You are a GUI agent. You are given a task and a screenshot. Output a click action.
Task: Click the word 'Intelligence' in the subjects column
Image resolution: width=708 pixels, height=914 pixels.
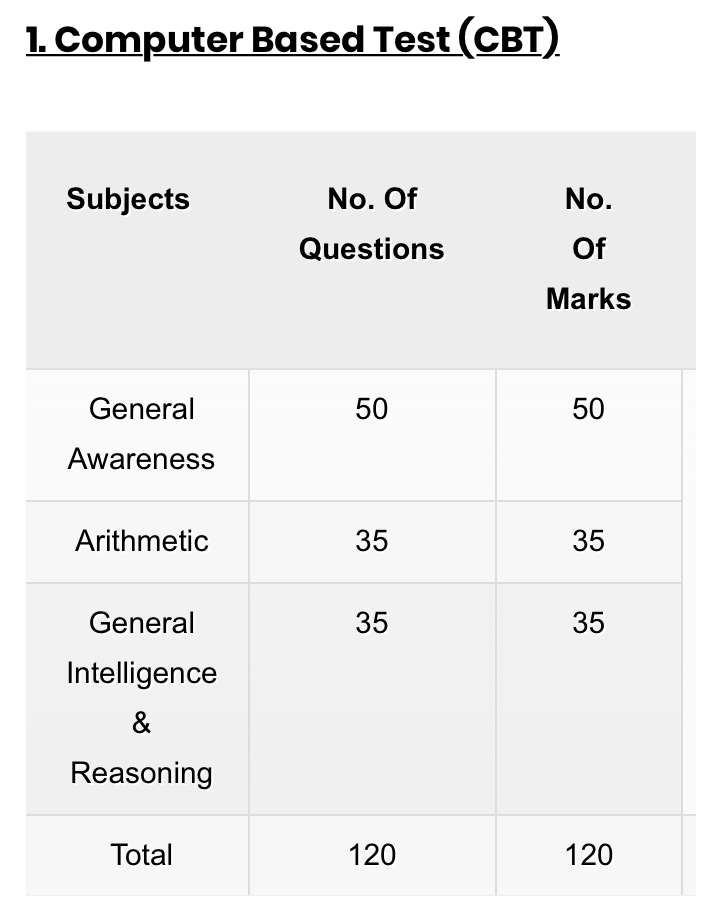(141, 673)
